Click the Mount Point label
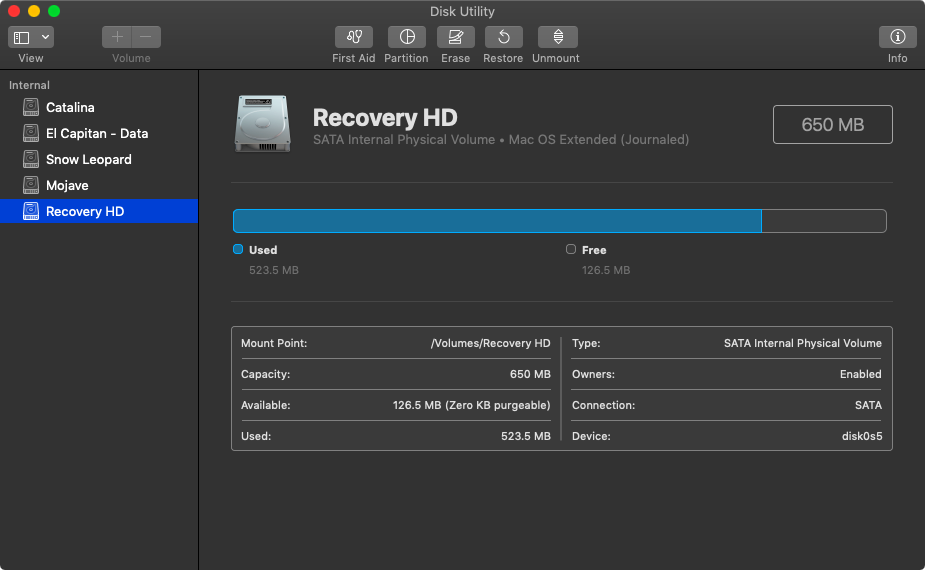The height and width of the screenshot is (570, 925). pos(274,343)
